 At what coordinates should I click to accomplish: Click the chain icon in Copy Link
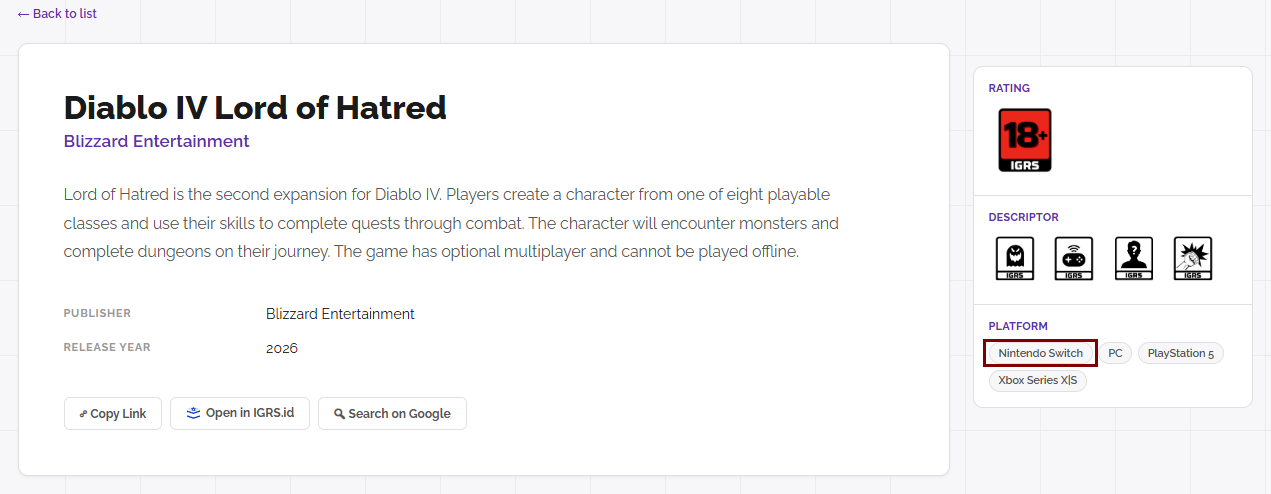point(83,414)
